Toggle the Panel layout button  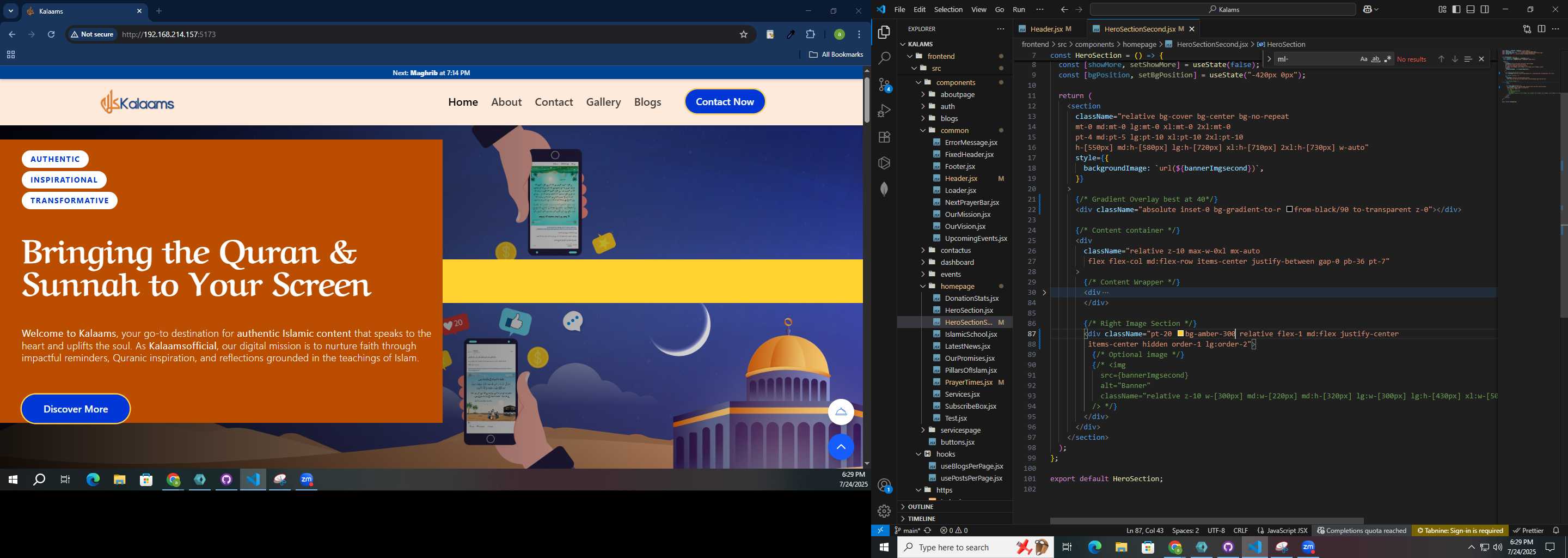[1471, 10]
